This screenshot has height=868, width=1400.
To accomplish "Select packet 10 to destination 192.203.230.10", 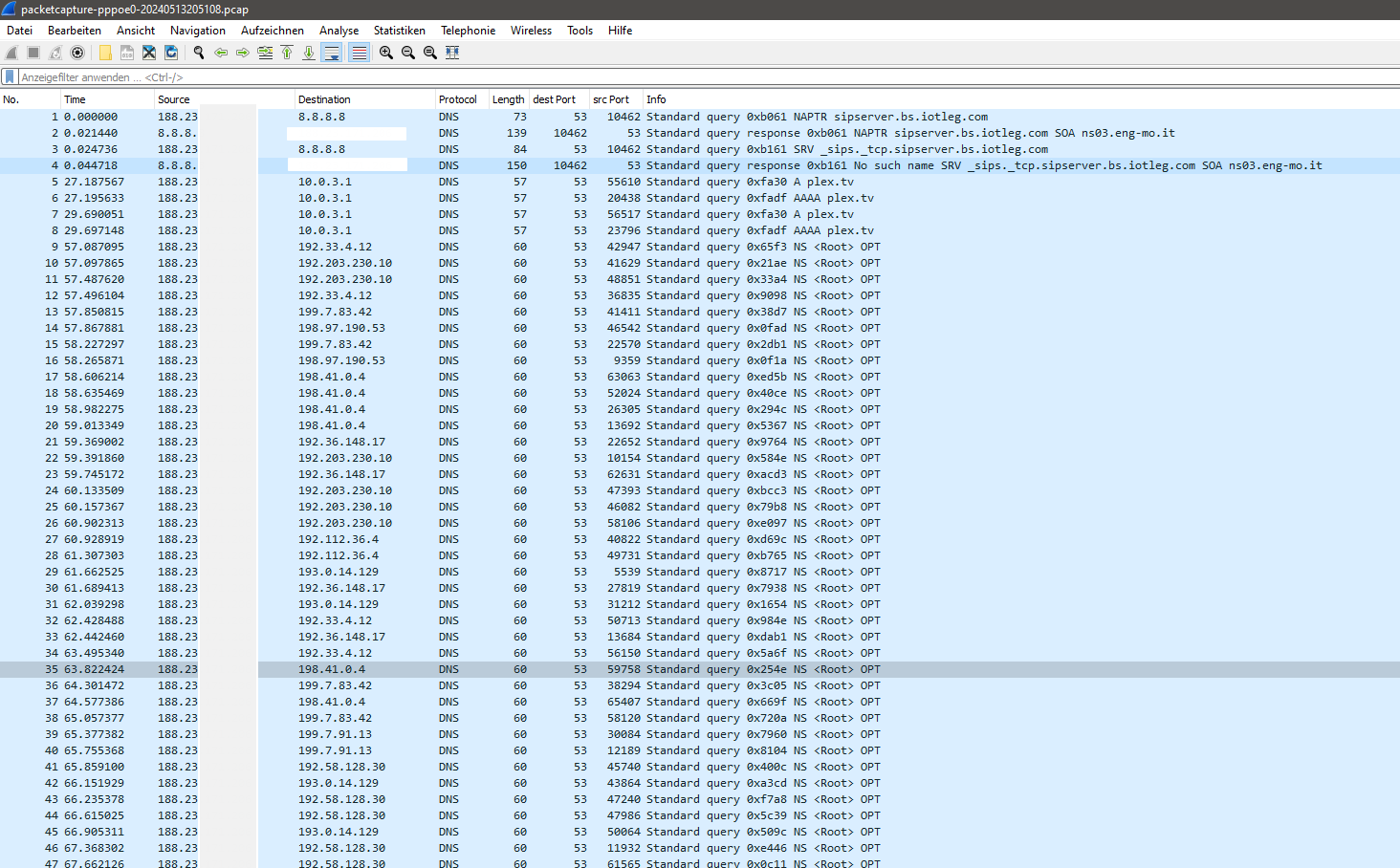I will [x=700, y=263].
